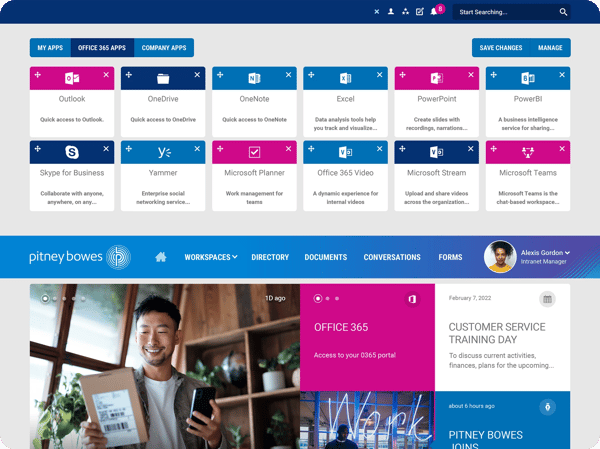This screenshot has width=600, height=449.
Task: Open the Forms menu item
Action: 450,257
